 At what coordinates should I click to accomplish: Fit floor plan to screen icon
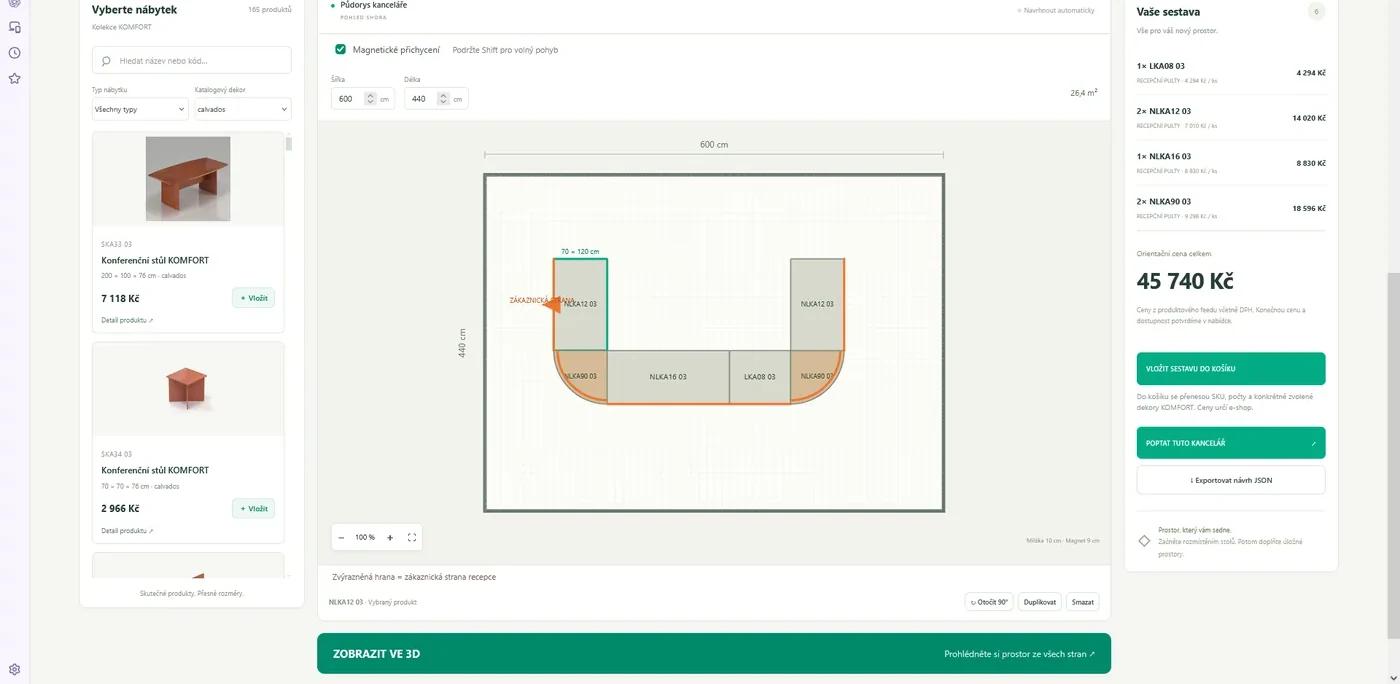412,537
